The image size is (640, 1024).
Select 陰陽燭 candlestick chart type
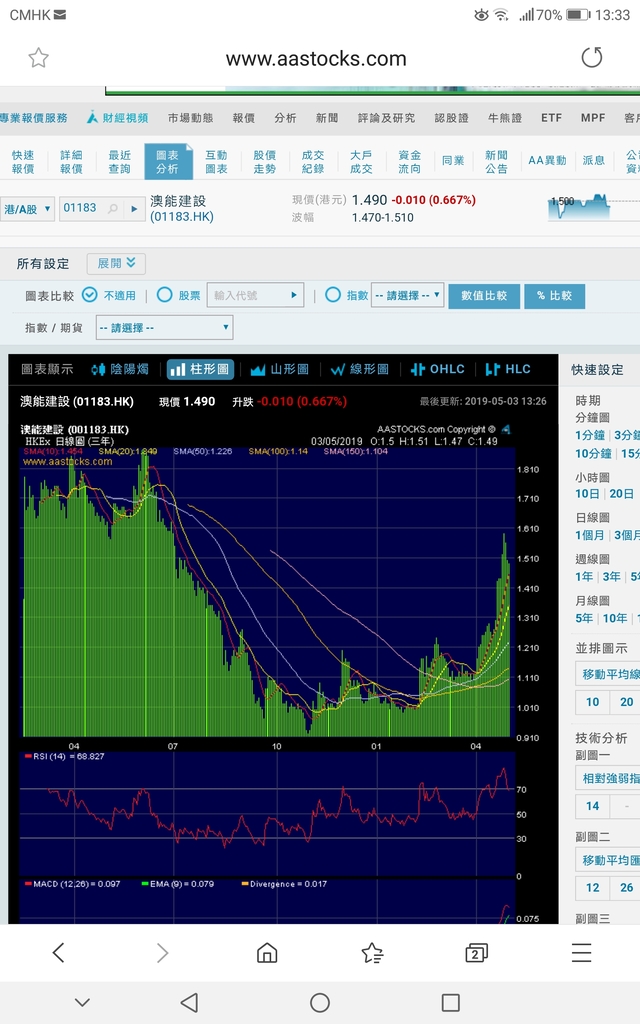pos(120,370)
